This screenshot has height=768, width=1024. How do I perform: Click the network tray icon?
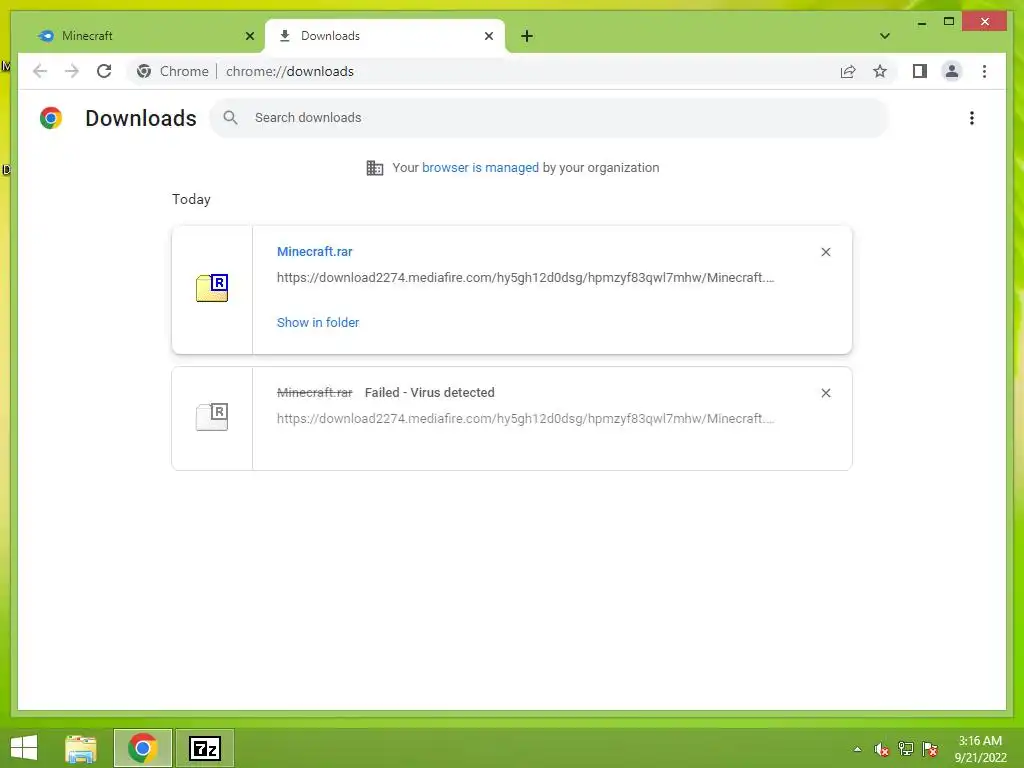tap(905, 749)
